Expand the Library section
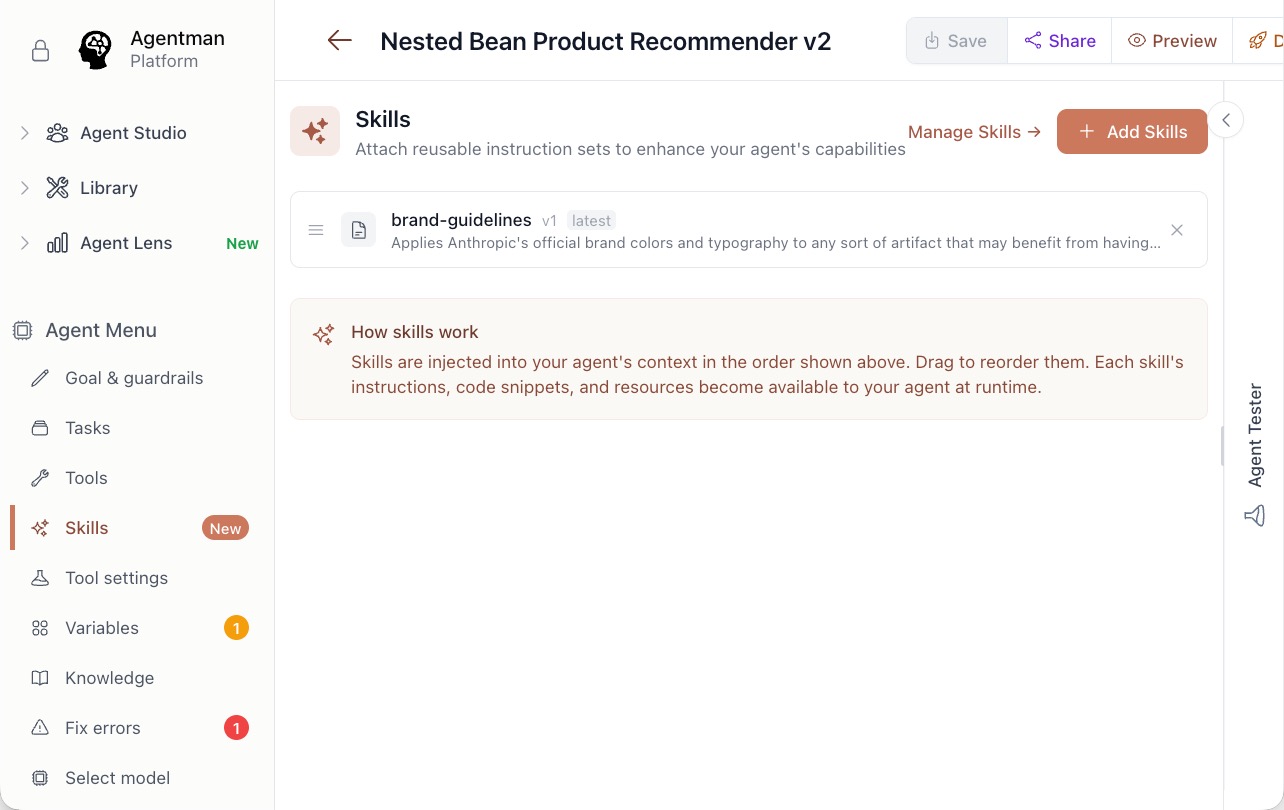Image resolution: width=1284 pixels, height=810 pixels. (x=25, y=188)
